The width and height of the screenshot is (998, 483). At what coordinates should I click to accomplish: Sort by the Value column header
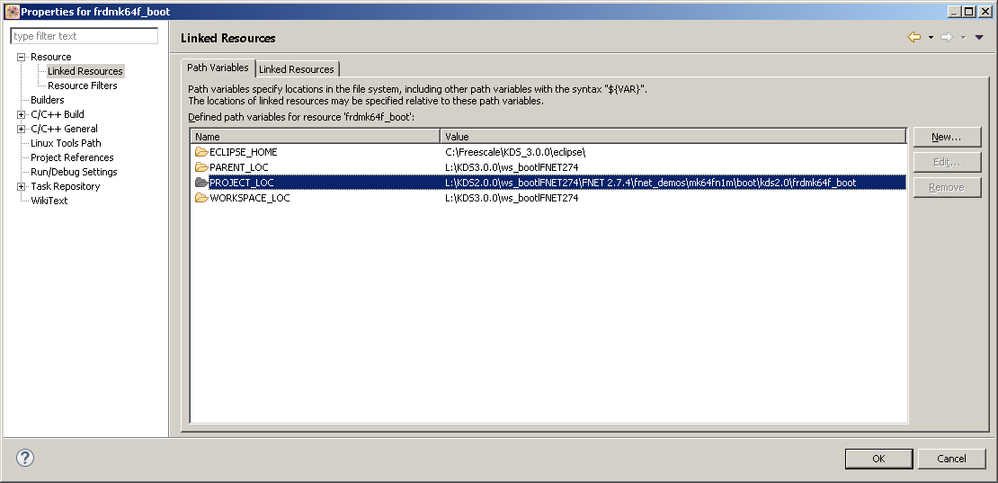(x=673, y=136)
